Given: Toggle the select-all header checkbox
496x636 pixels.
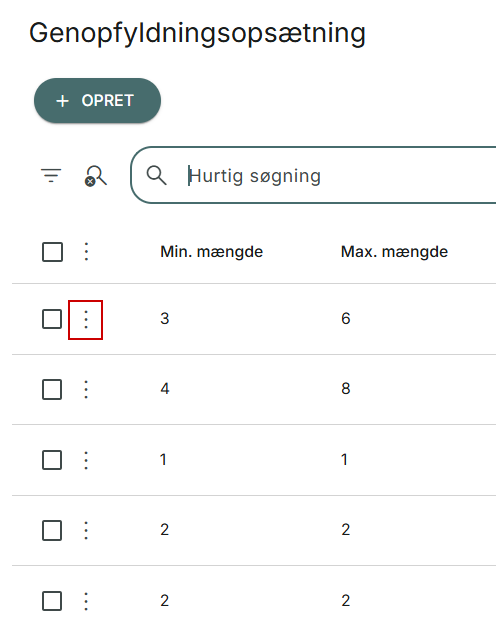Looking at the screenshot, I should pos(52,252).
